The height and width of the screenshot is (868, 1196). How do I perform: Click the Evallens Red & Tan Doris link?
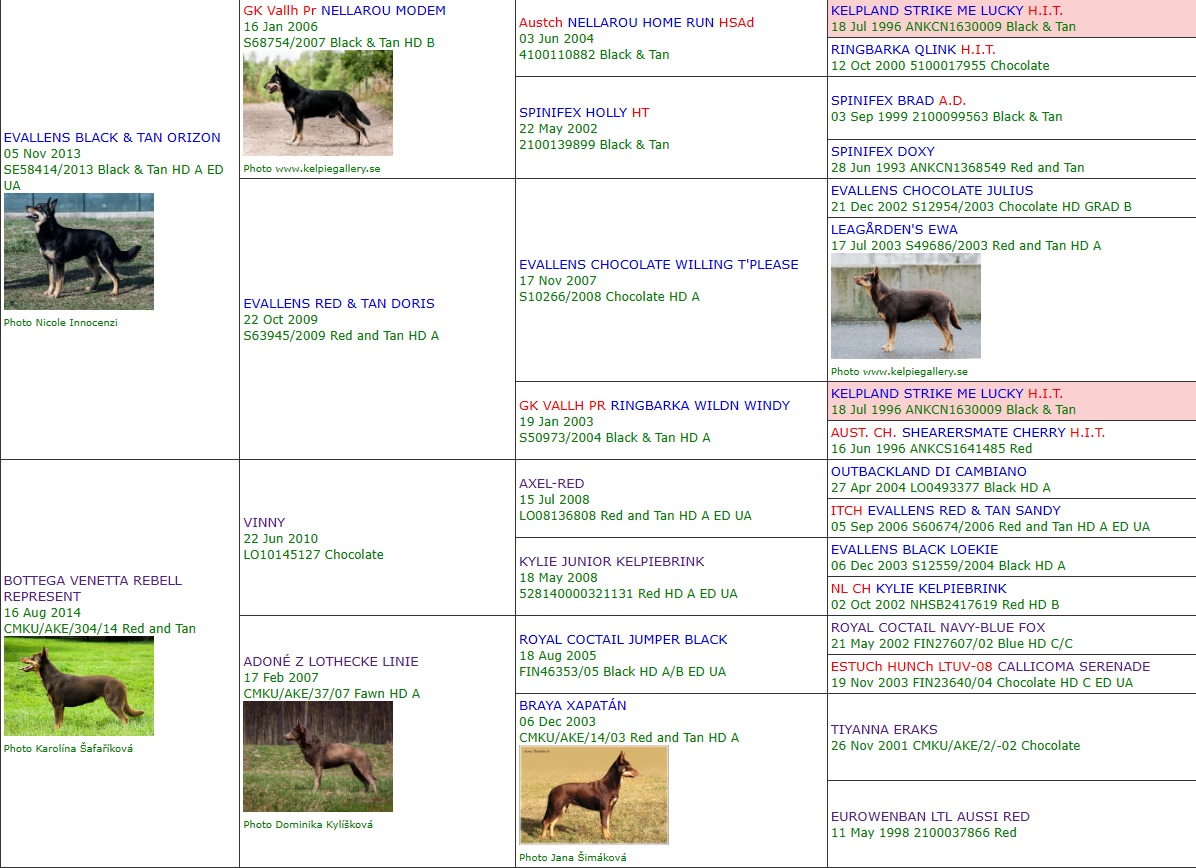pyautogui.click(x=339, y=304)
